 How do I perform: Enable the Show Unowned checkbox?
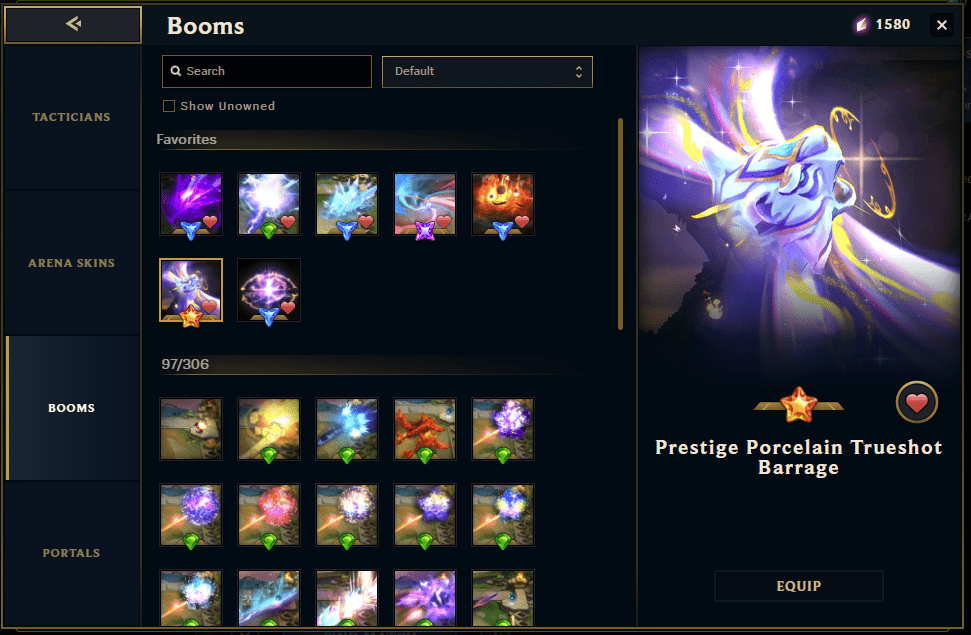[x=168, y=106]
